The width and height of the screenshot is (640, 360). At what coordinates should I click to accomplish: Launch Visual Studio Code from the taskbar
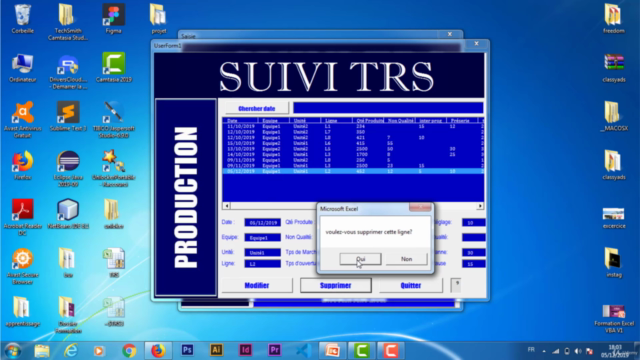click(x=304, y=351)
